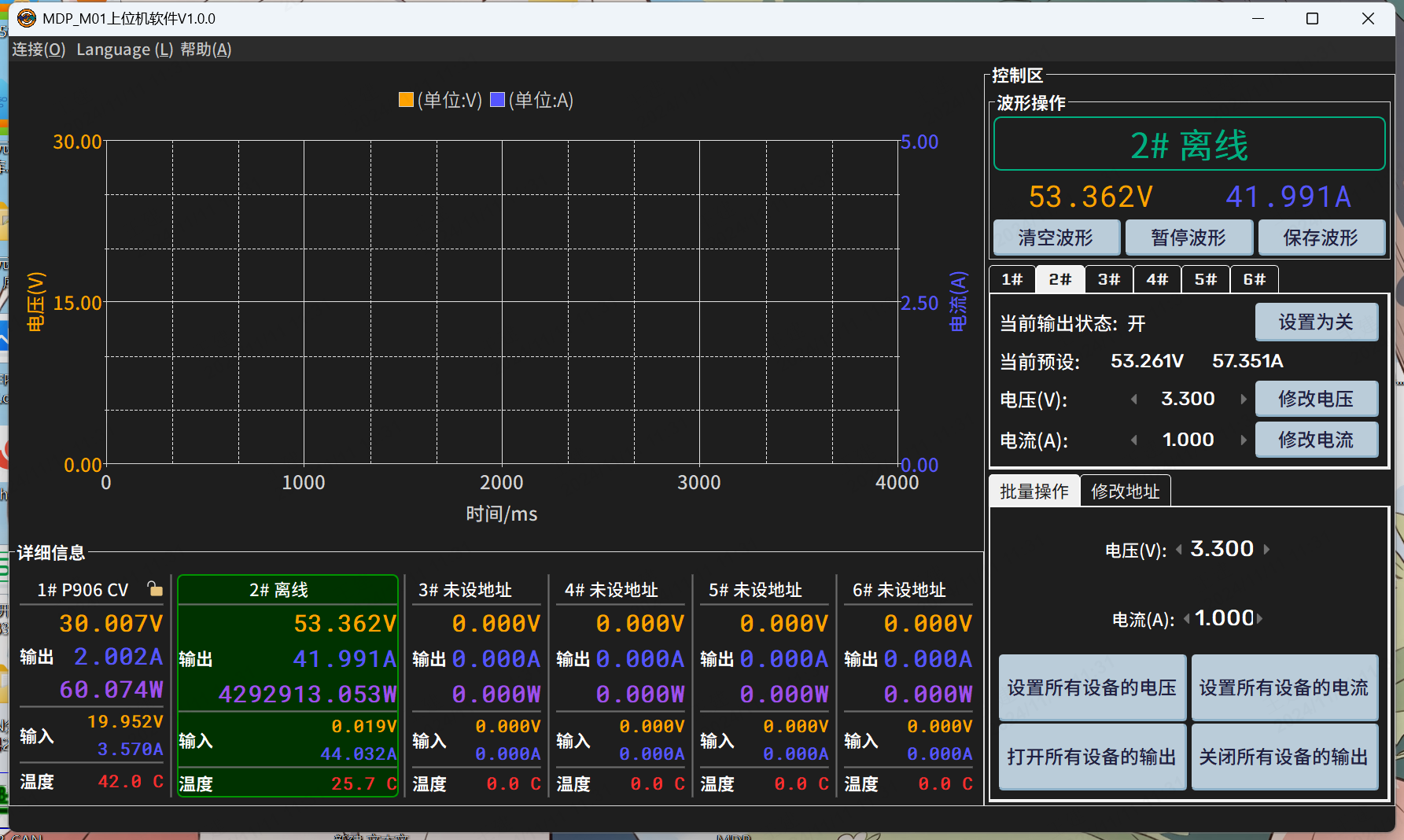1404x840 pixels.
Task: Click 设置为关 to turn output off
Action: (x=1317, y=322)
